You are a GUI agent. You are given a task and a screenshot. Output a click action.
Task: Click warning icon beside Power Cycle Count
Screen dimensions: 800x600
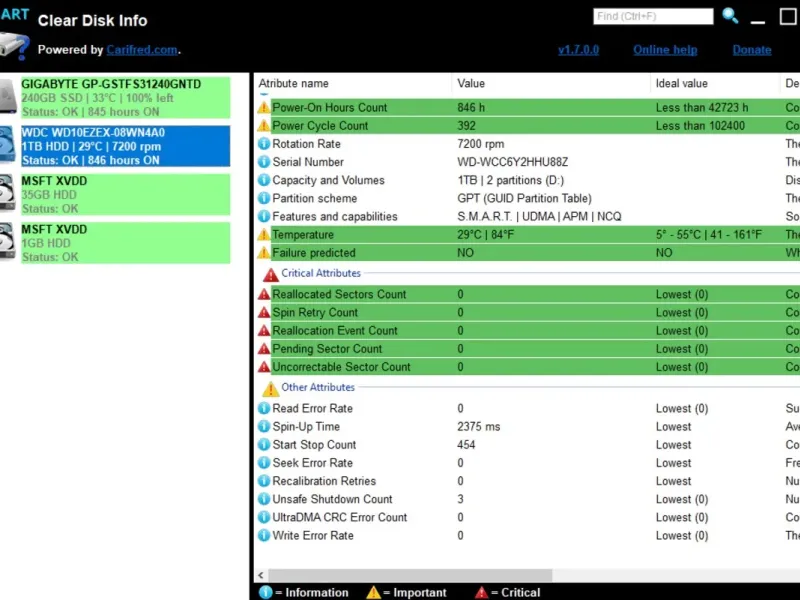pyautogui.click(x=264, y=126)
